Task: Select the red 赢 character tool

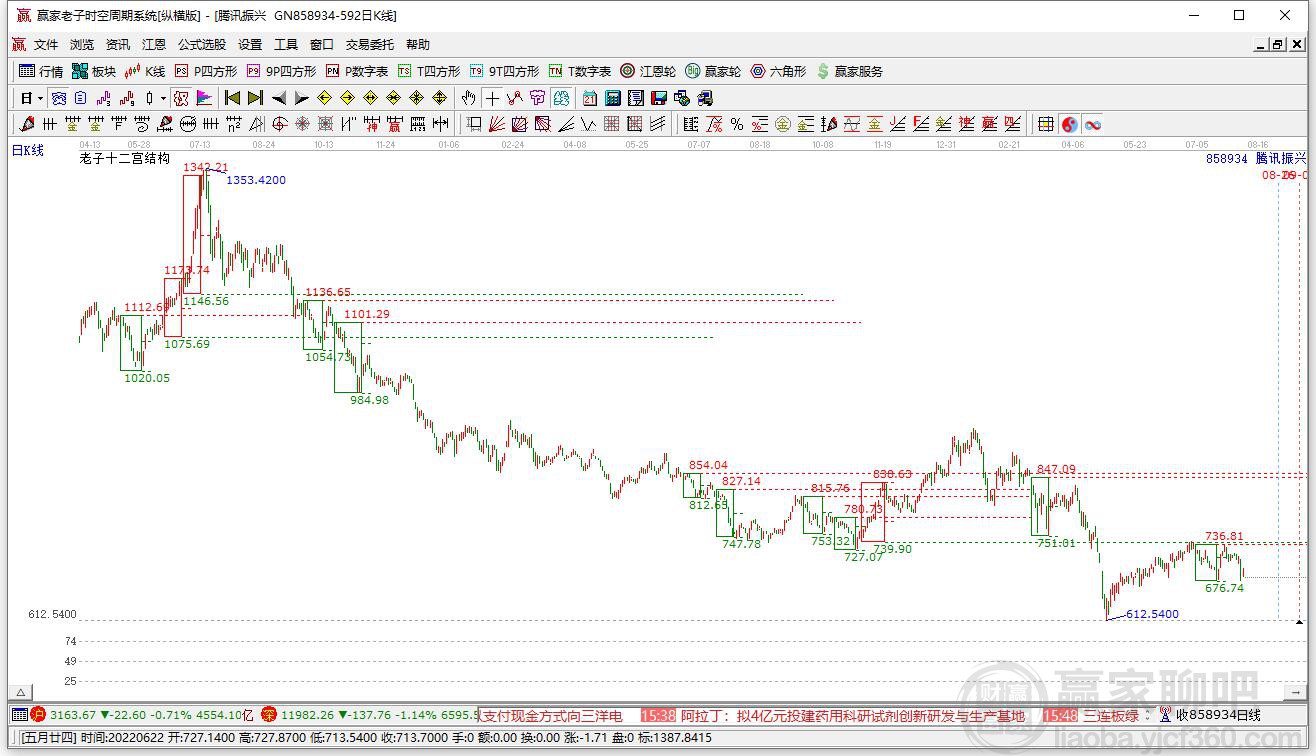Action: pos(395,124)
